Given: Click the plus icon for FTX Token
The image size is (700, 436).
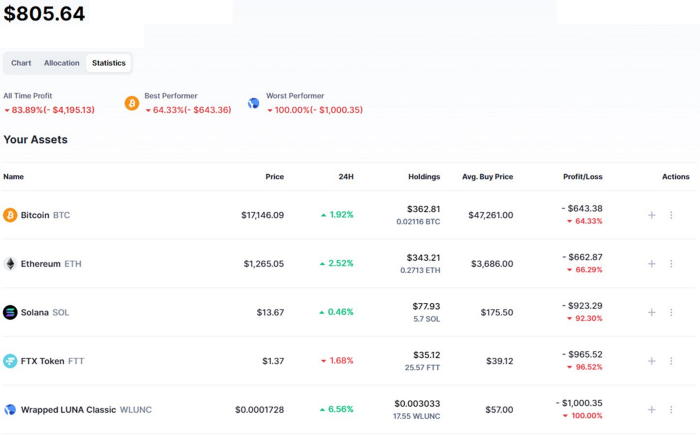Looking at the screenshot, I should click(x=651, y=361).
